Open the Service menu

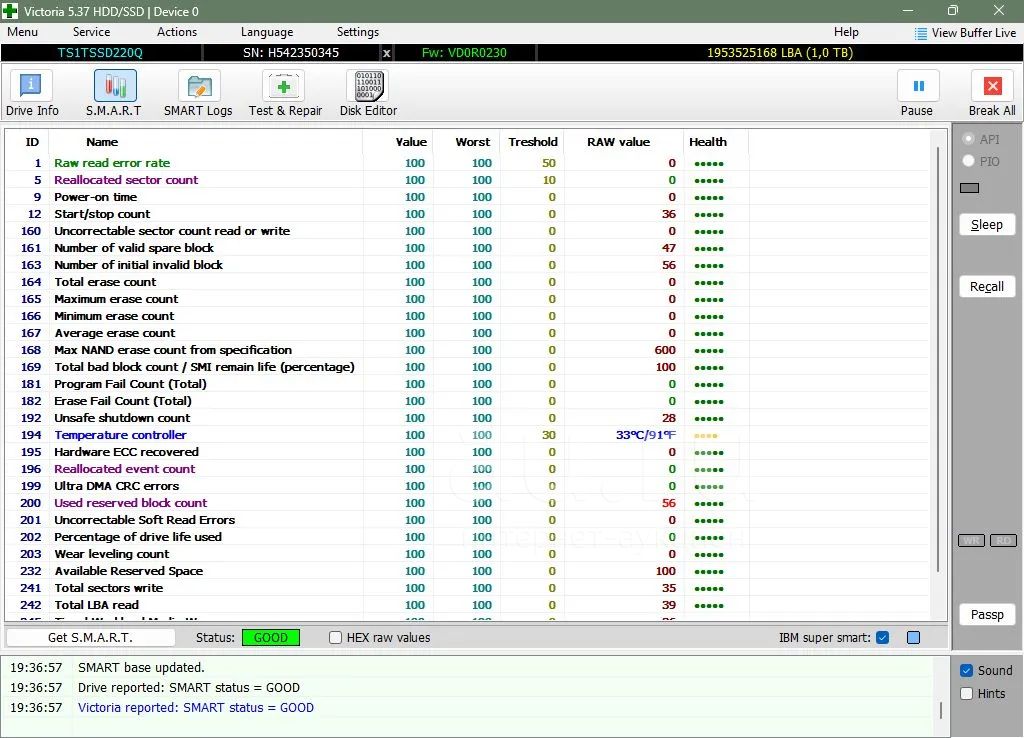click(x=91, y=32)
